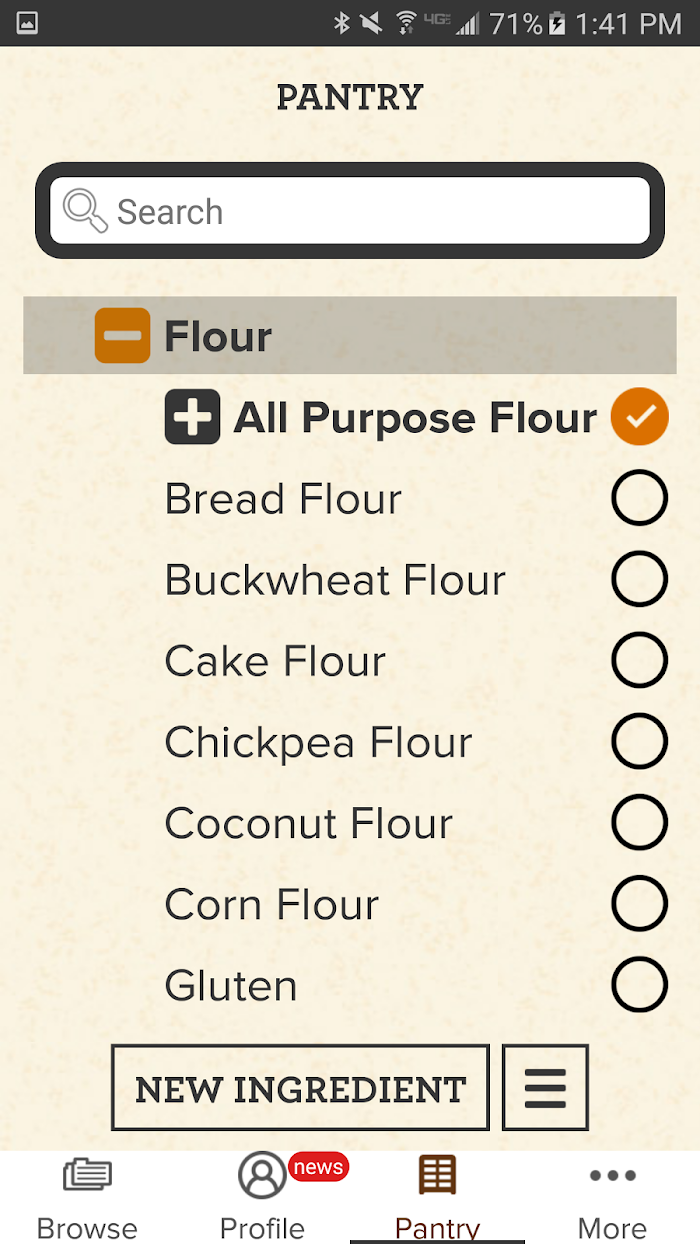This screenshot has width=700, height=1244.
Task: Expand All Purpose Flour plus icon
Action: (x=192, y=417)
